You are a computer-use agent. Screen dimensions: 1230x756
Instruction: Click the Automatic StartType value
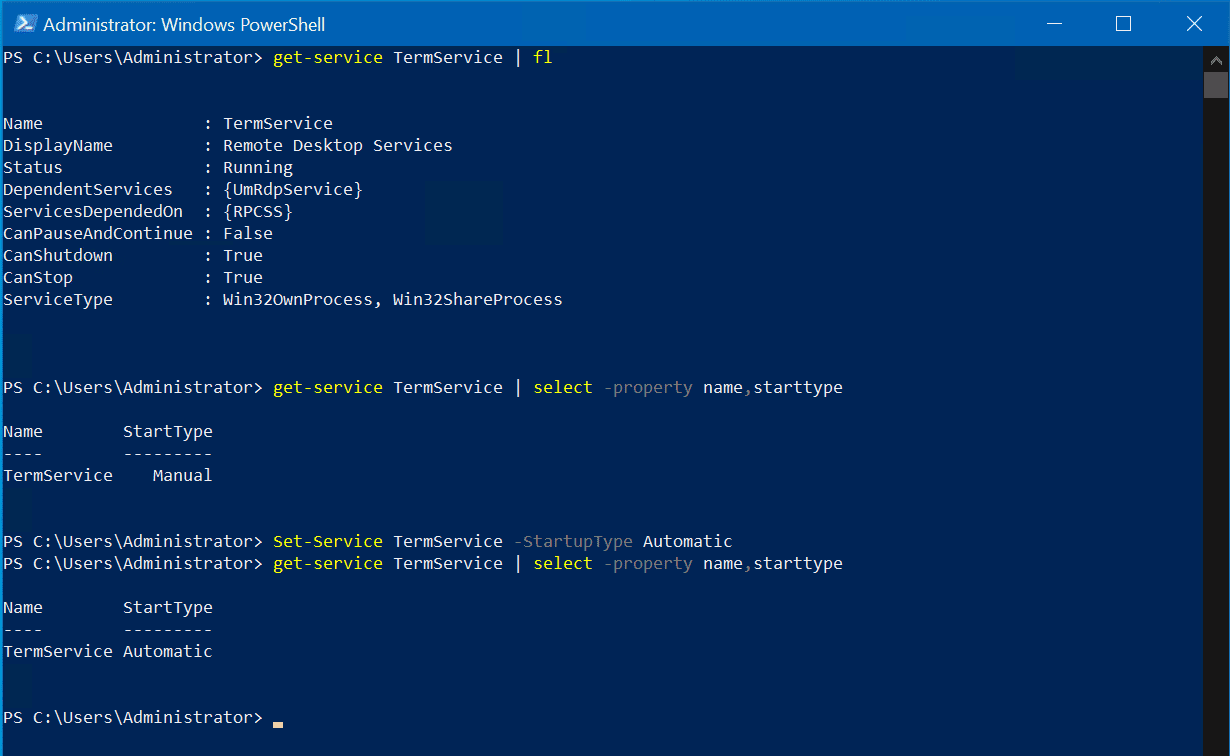click(x=166, y=651)
